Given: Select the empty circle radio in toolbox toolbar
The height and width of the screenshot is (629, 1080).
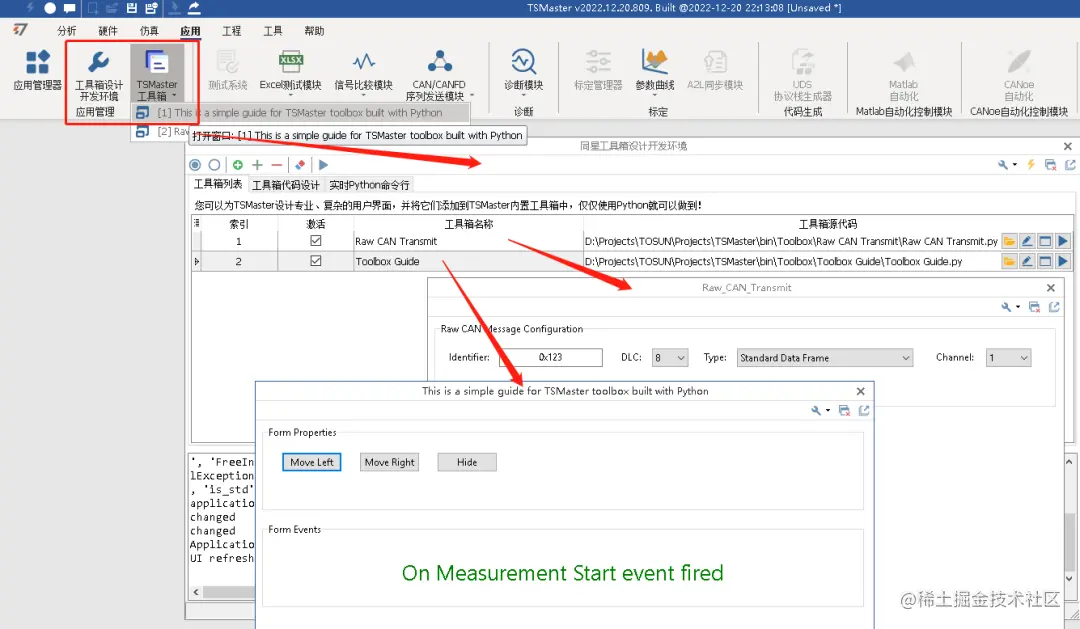Looking at the screenshot, I should pos(214,165).
